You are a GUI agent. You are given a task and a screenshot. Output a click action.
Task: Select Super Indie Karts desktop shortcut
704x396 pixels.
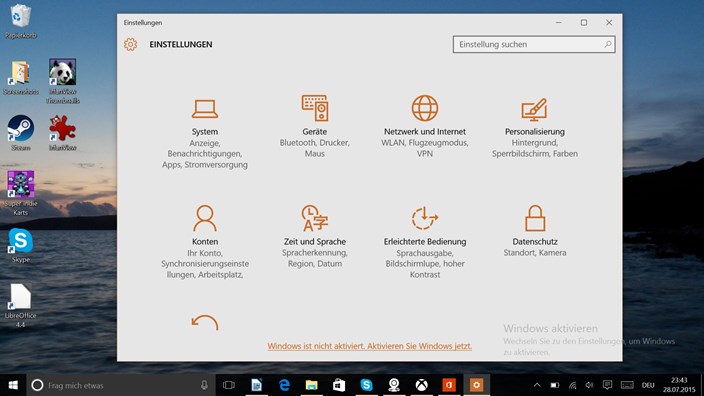[x=21, y=193]
